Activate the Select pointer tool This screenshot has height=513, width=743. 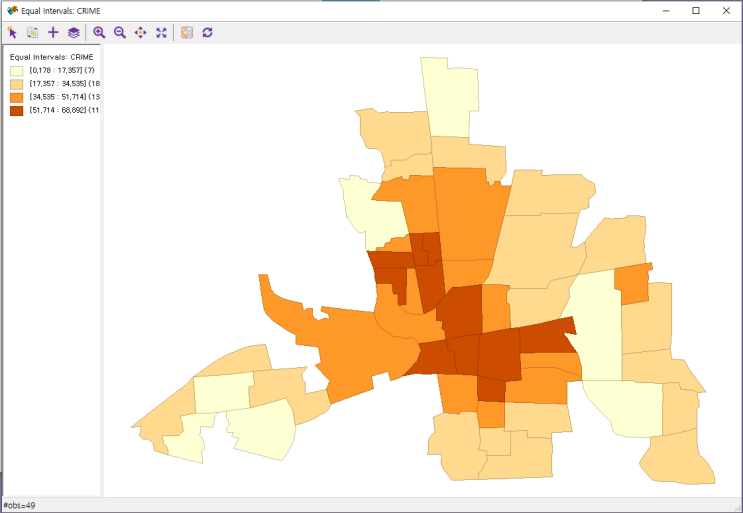click(x=12, y=33)
